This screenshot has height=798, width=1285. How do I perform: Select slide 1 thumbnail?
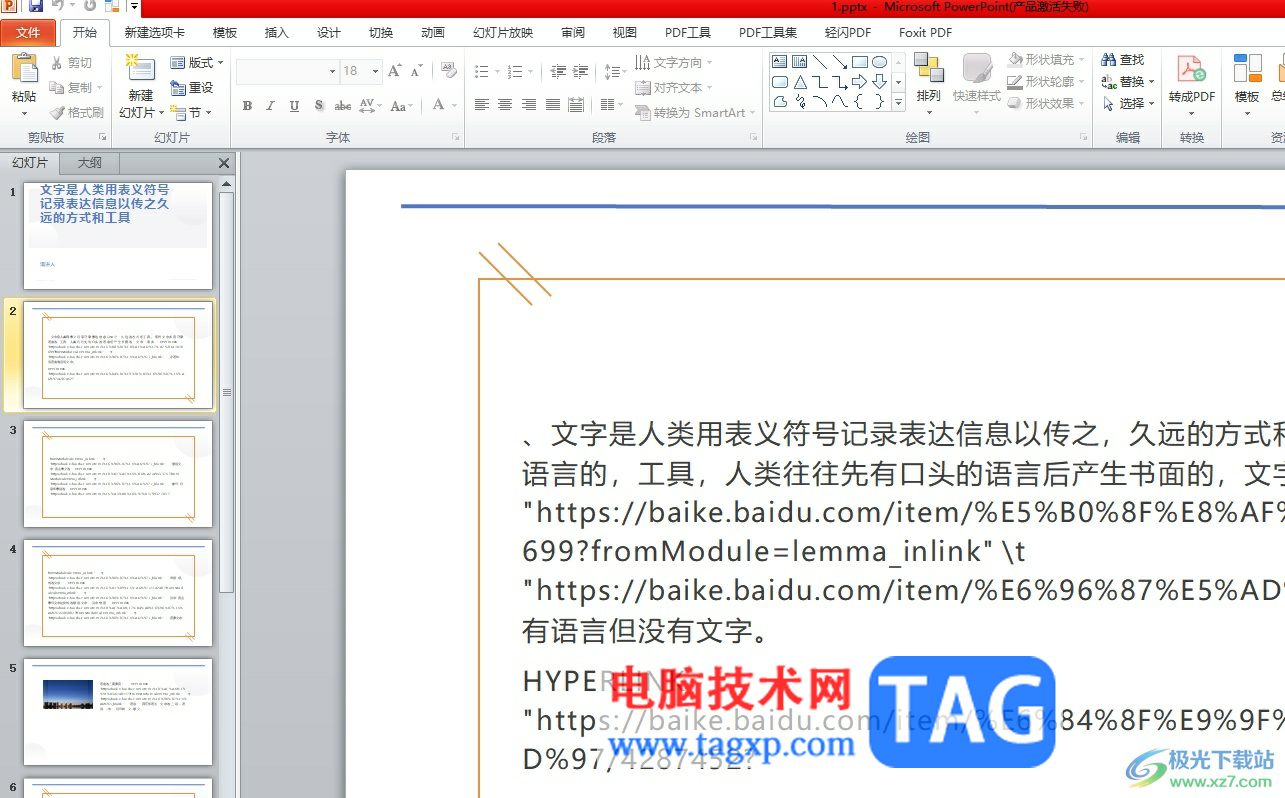point(118,236)
